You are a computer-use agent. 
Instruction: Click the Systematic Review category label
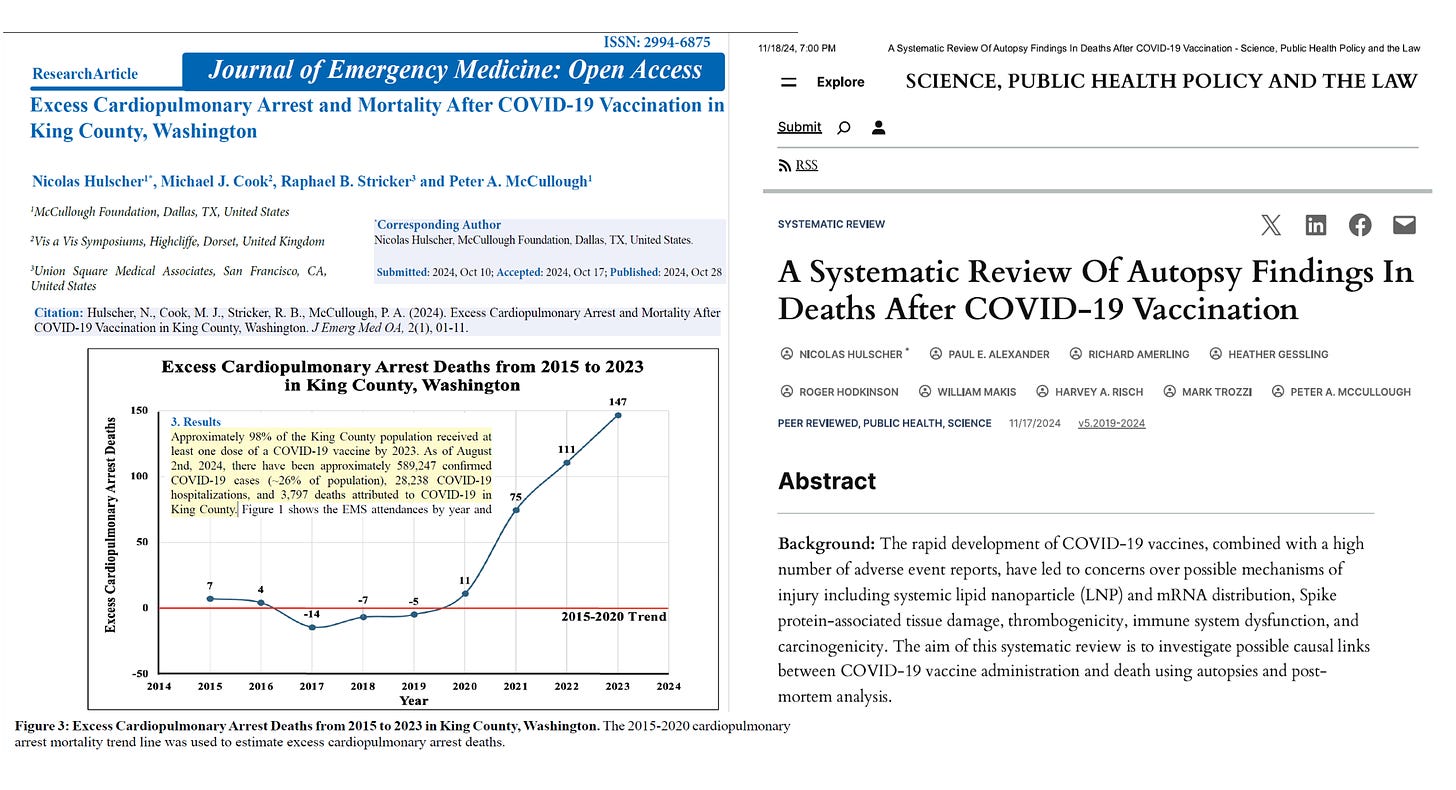tap(831, 225)
